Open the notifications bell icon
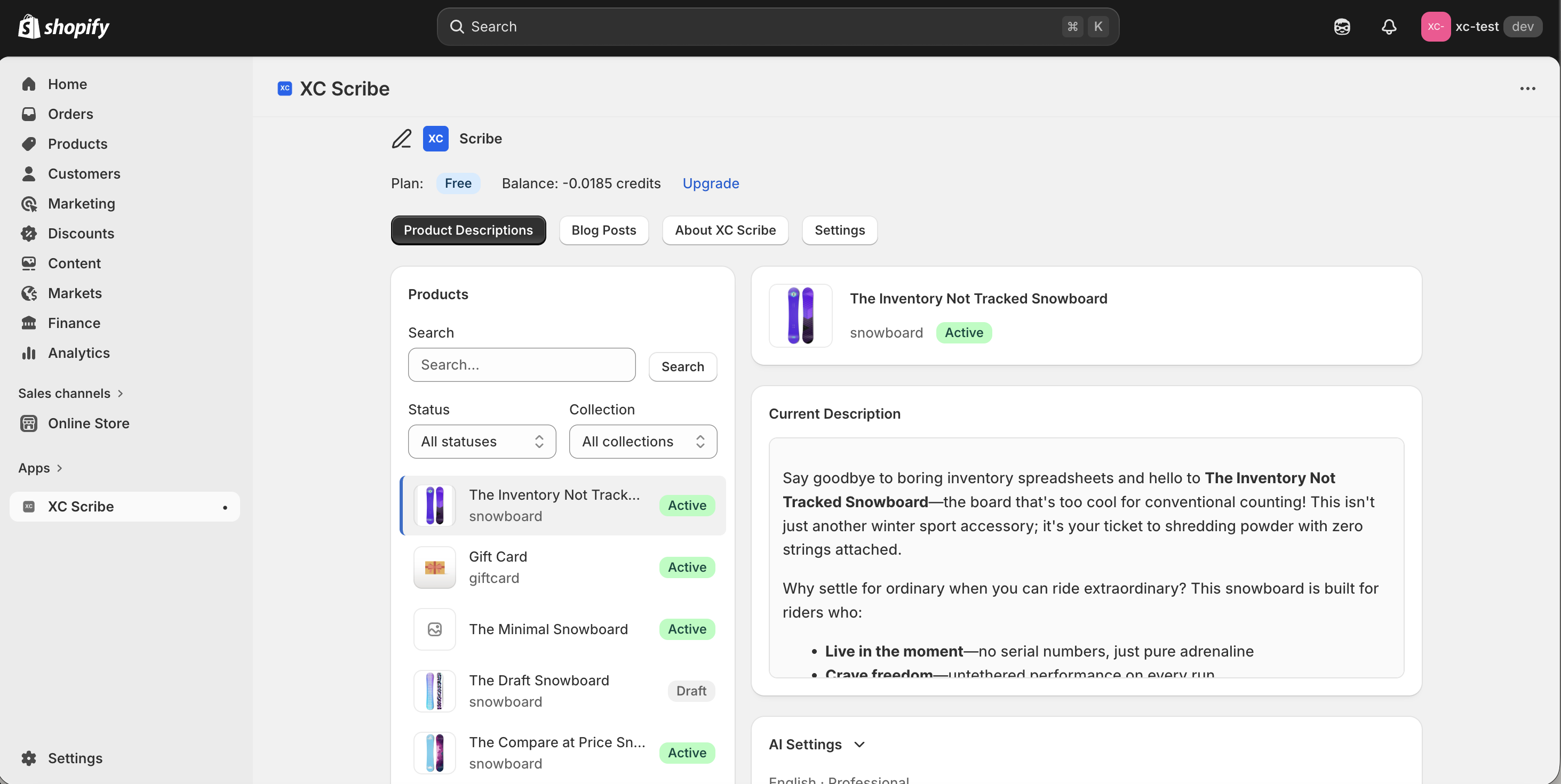Image resolution: width=1561 pixels, height=784 pixels. pos(1388,27)
